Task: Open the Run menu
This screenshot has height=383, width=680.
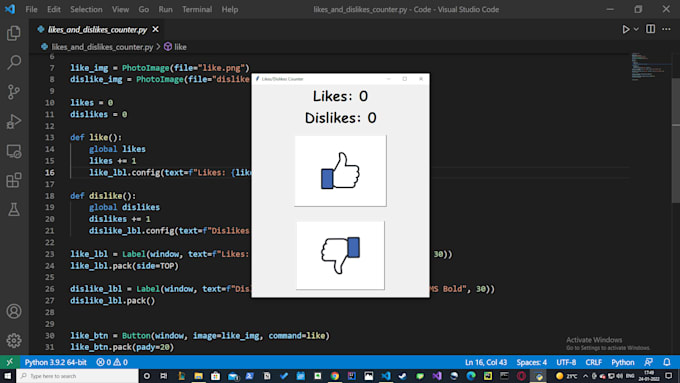Action: (165, 9)
